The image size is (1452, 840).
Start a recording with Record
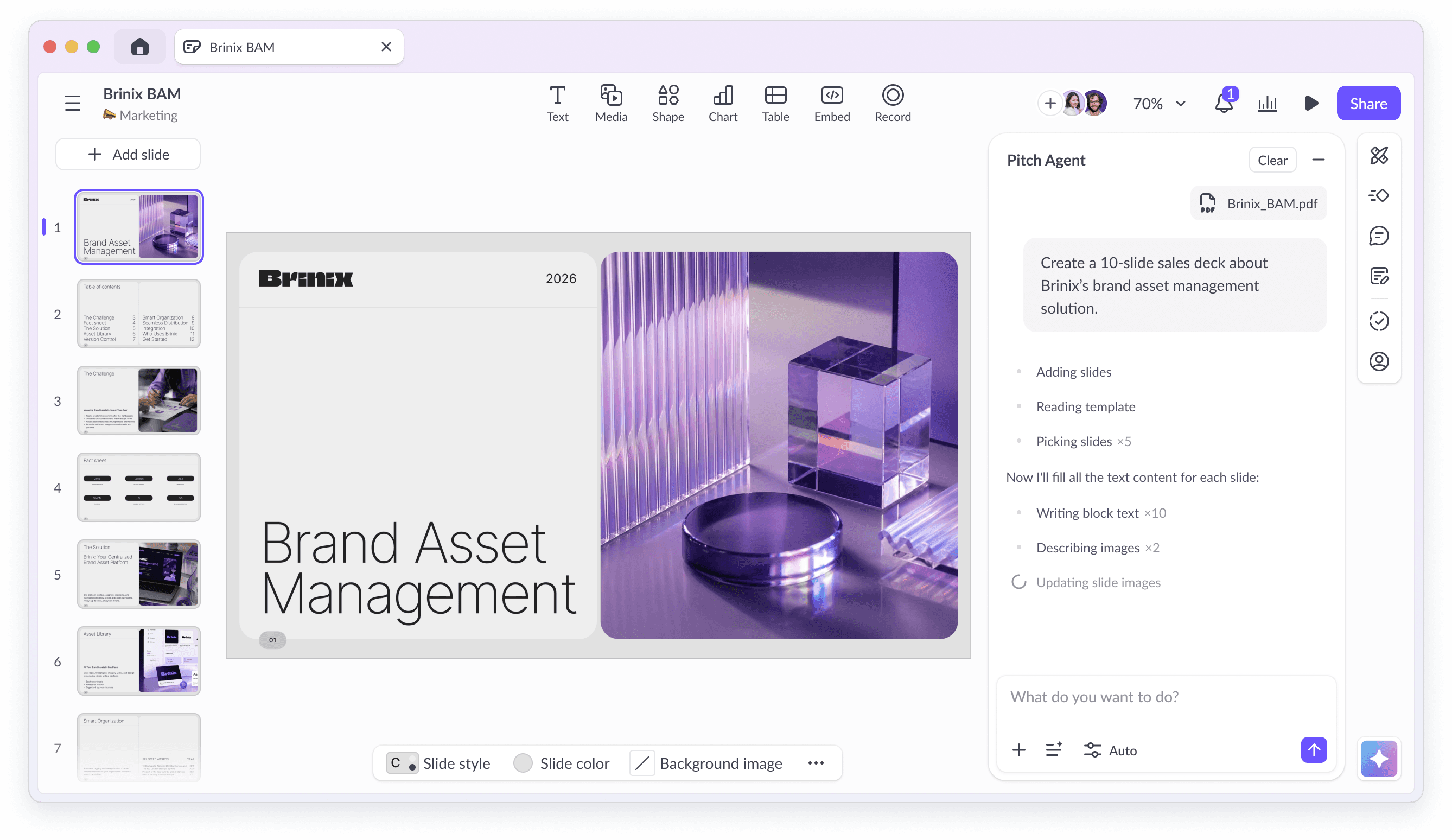tap(893, 104)
